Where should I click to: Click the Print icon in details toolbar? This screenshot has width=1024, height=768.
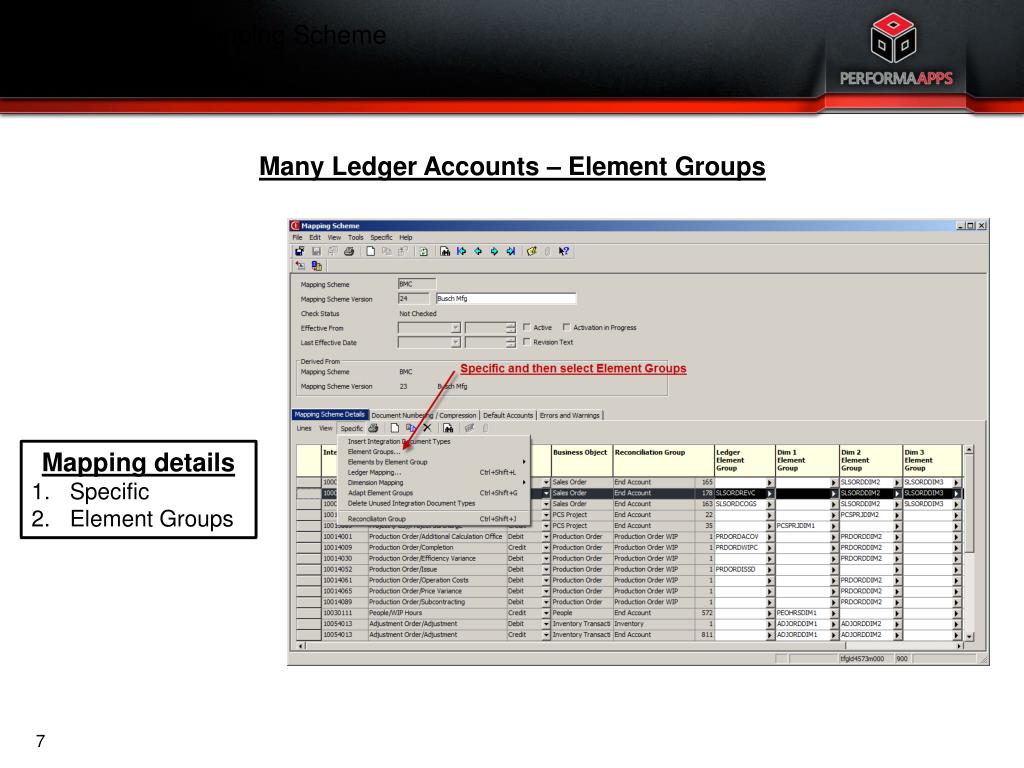coord(374,428)
